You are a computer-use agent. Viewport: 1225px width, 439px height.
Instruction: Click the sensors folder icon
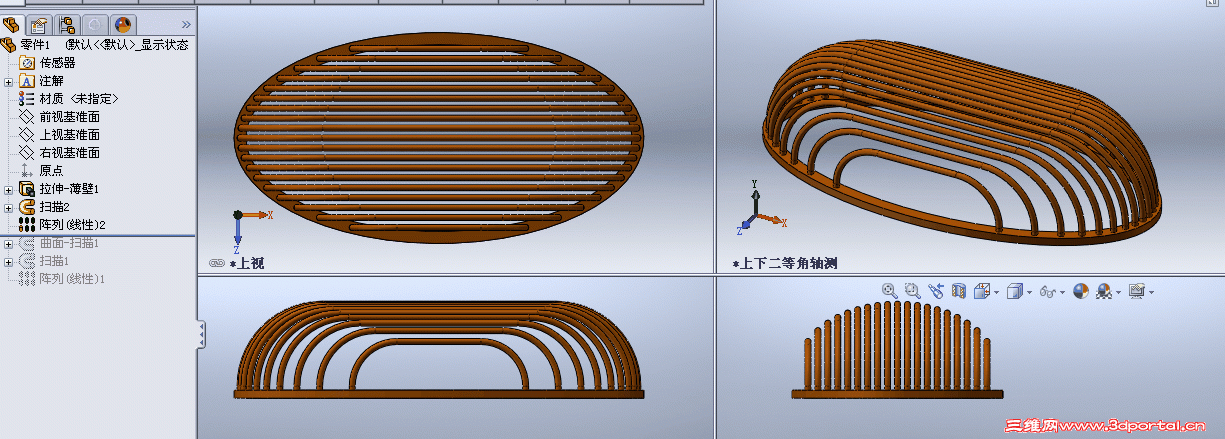tap(27, 62)
